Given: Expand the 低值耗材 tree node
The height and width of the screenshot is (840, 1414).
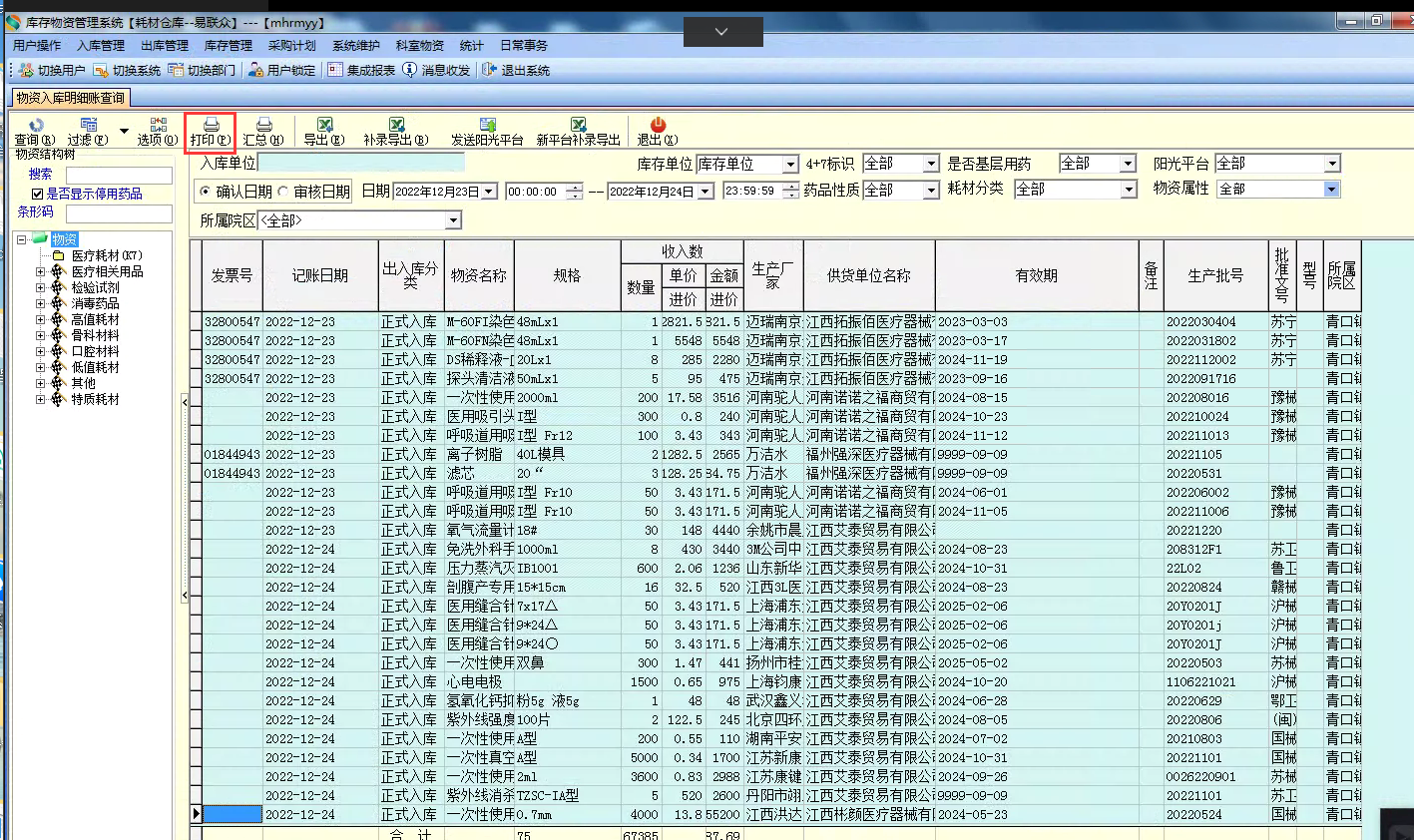Looking at the screenshot, I should click(40, 367).
